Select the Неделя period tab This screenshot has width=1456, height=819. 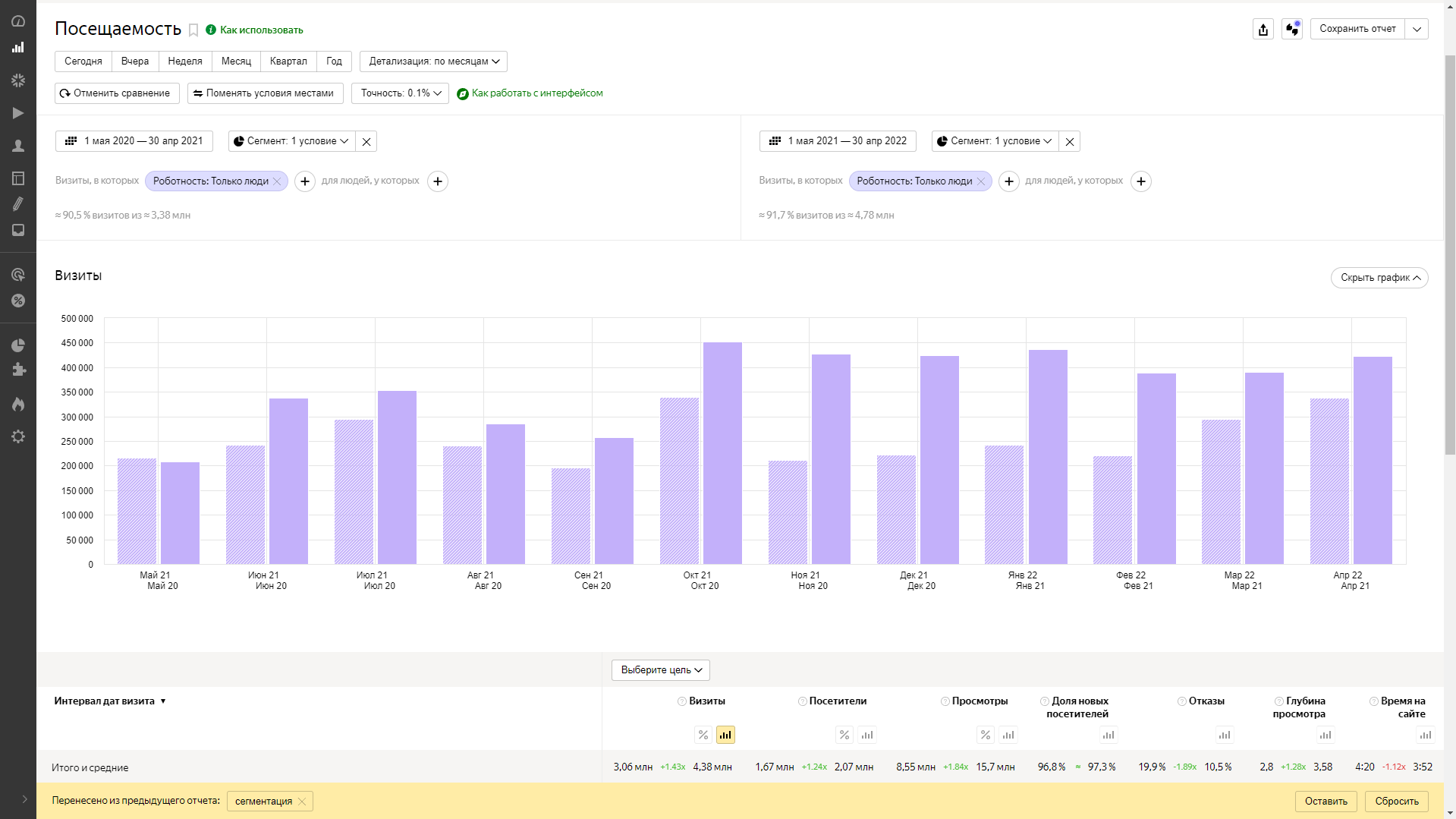185,61
